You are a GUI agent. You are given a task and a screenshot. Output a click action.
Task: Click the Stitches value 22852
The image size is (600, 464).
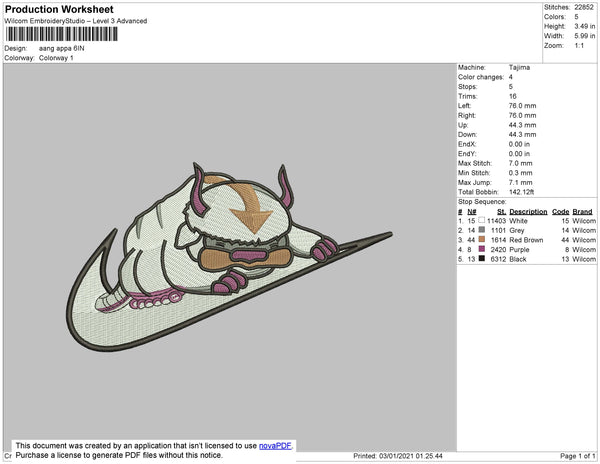584,7
